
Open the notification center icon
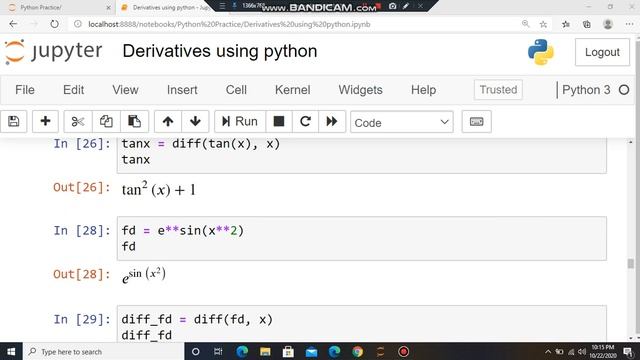(x=629, y=352)
